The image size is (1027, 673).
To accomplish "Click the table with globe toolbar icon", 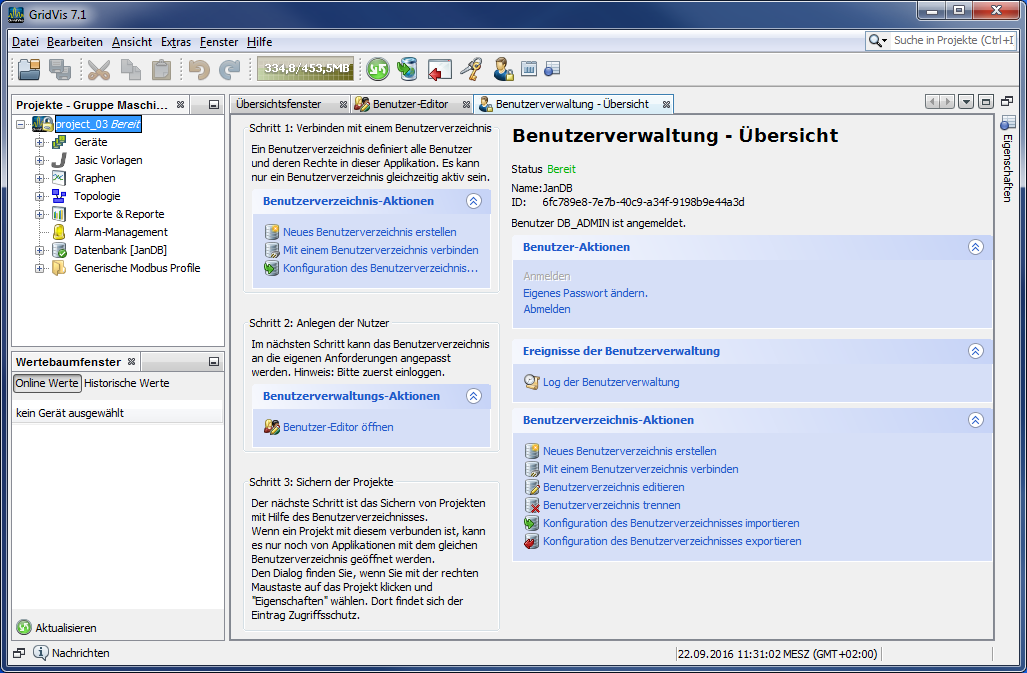I will pos(552,68).
